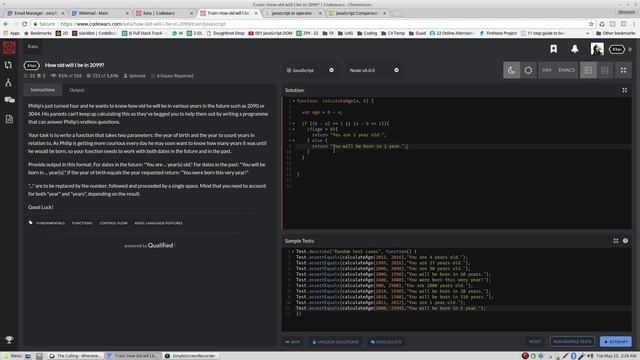Click UNLOCK SOLUTIONS button
Image resolution: width=640 pixels, height=360 pixels.
pyautogui.click(x=336, y=342)
